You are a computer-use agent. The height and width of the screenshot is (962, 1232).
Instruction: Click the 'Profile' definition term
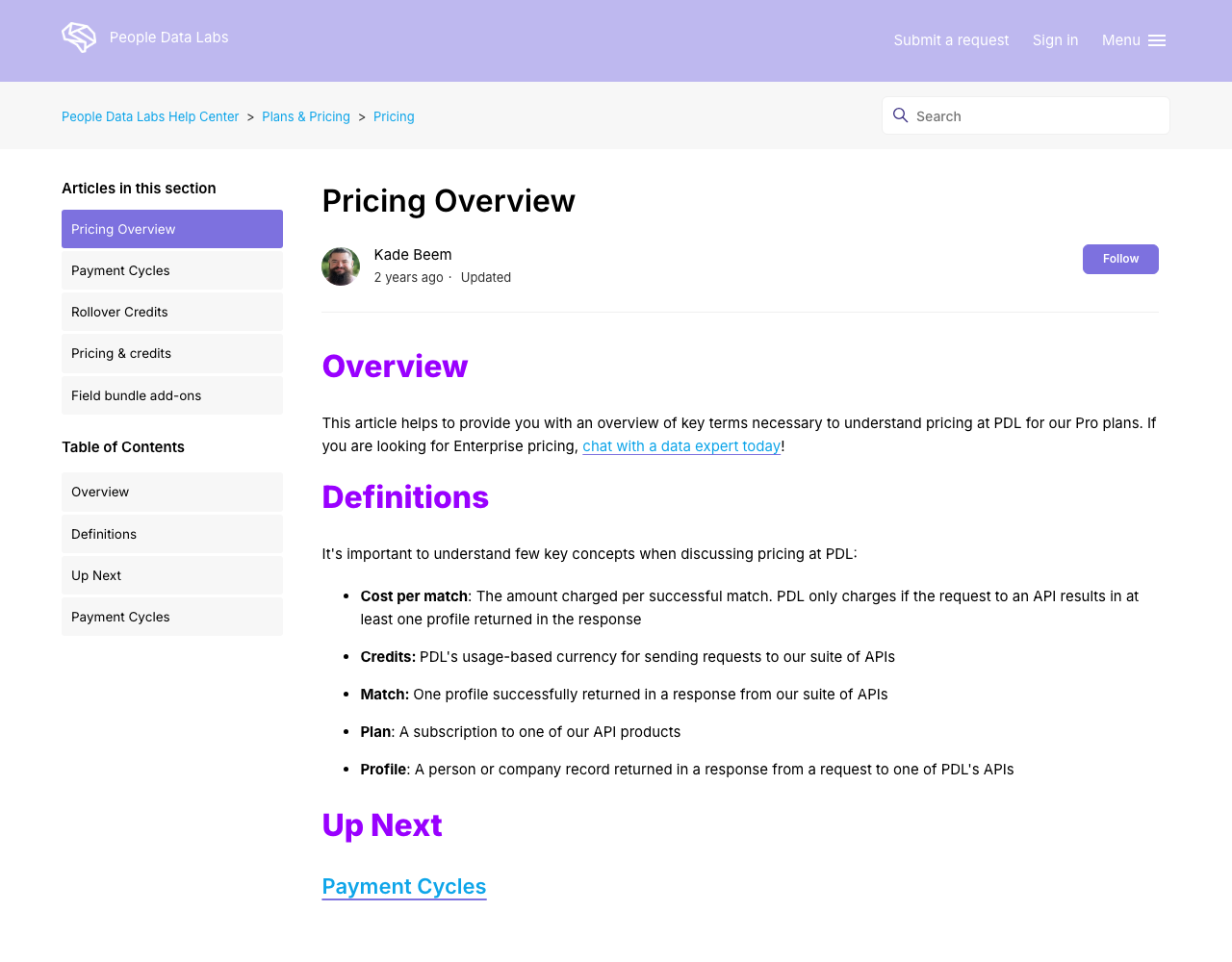point(383,770)
